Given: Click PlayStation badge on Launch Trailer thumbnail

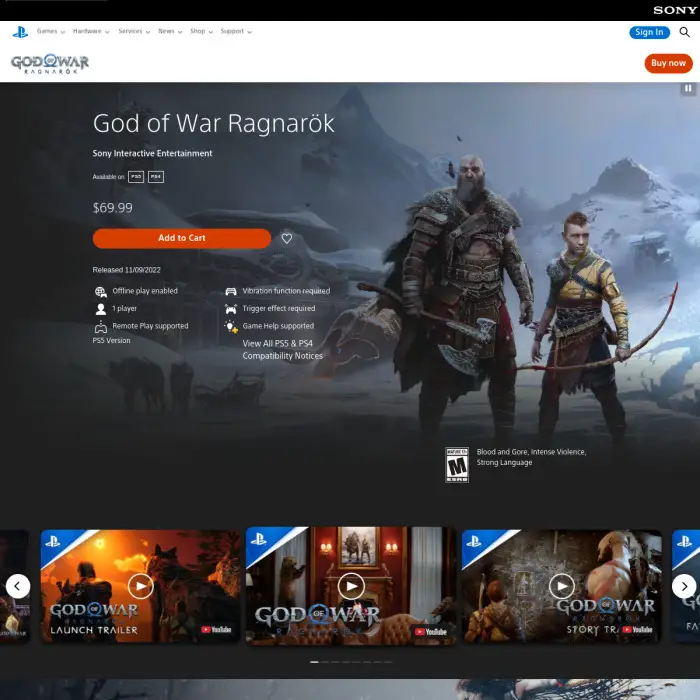Looking at the screenshot, I should 53,542.
